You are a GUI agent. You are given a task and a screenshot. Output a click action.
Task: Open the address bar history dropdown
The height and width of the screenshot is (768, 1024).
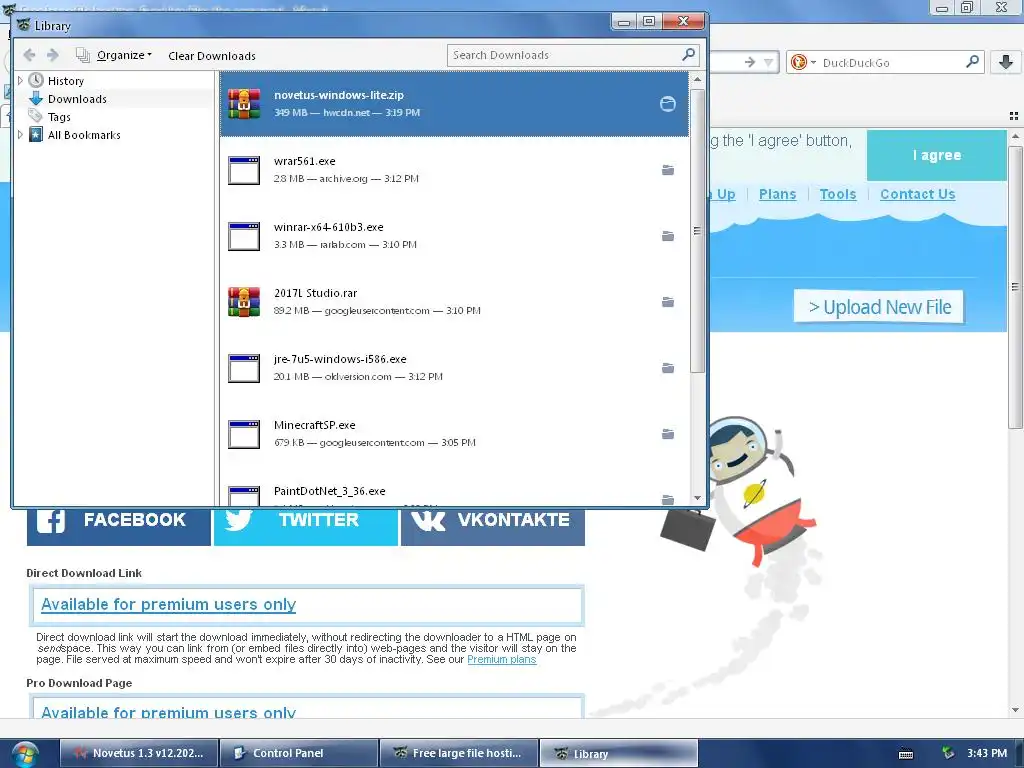(769, 63)
